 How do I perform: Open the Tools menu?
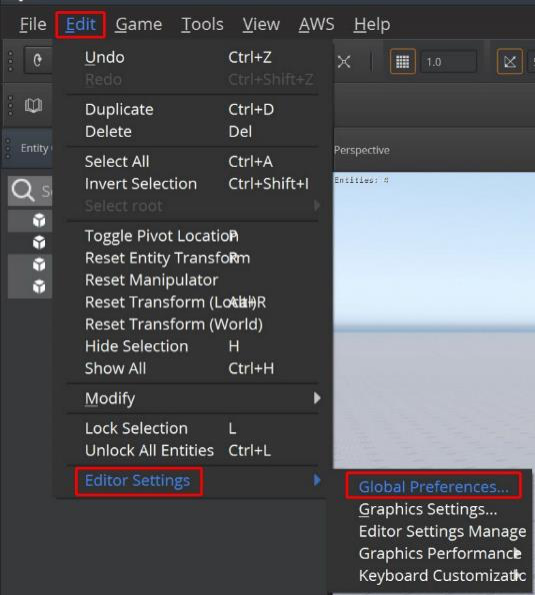(x=202, y=25)
